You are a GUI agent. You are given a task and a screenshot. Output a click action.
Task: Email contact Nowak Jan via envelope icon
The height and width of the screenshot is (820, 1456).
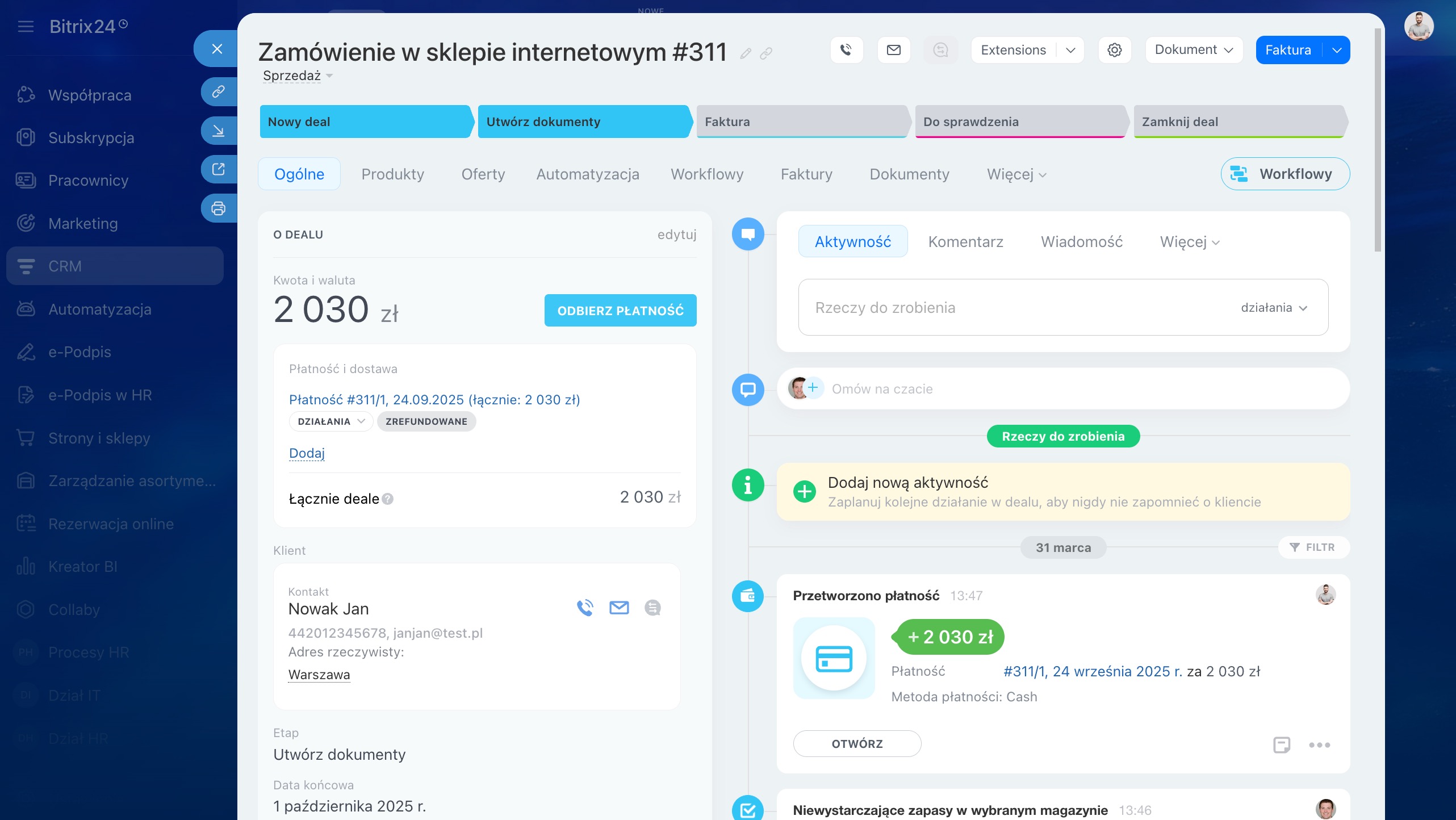618,608
